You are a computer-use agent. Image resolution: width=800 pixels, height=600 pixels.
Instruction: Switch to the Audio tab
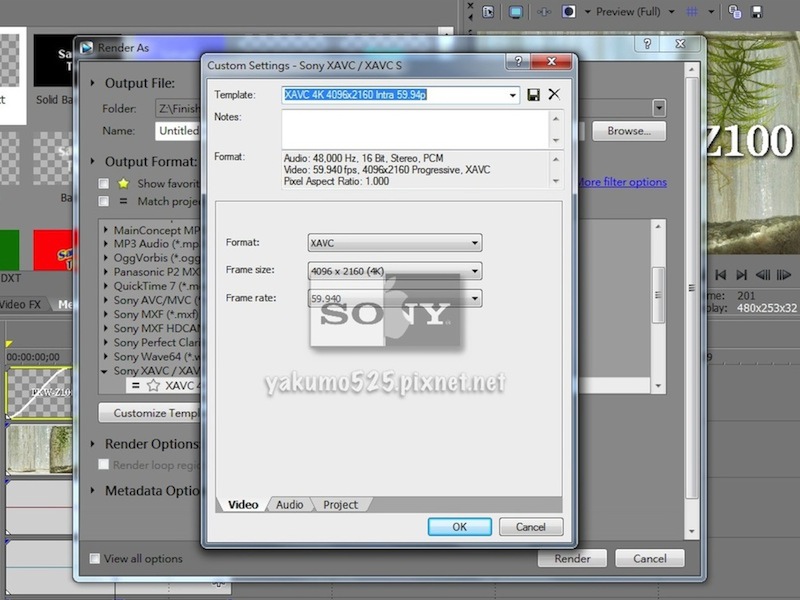pyautogui.click(x=290, y=505)
